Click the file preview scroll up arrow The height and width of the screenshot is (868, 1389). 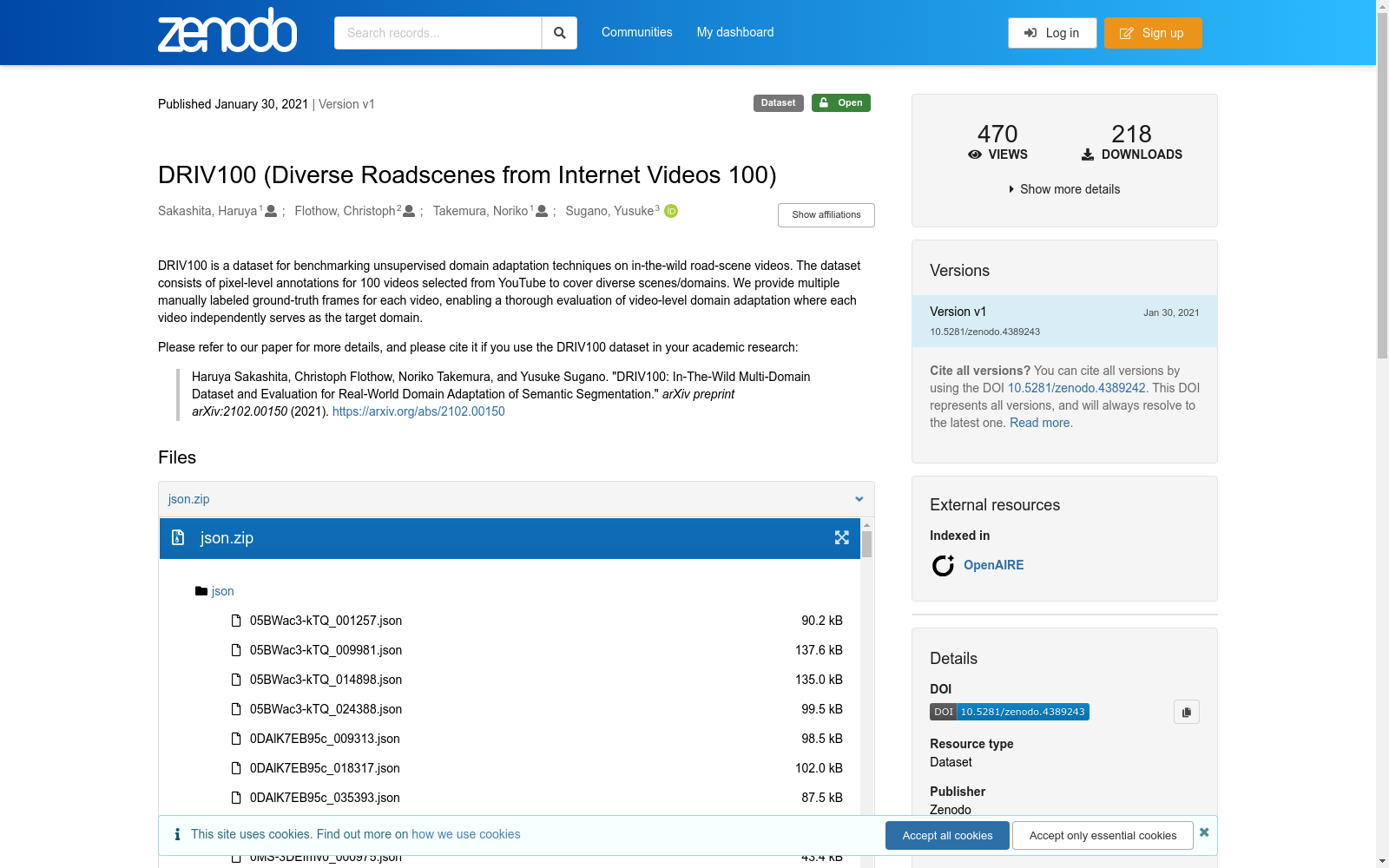(x=866, y=525)
